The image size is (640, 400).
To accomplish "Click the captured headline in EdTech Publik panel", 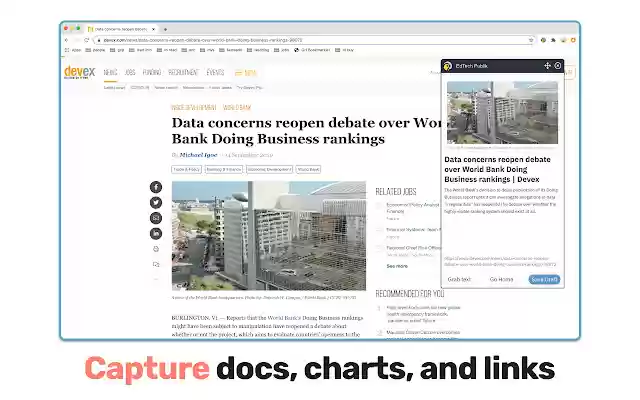I will (x=497, y=169).
